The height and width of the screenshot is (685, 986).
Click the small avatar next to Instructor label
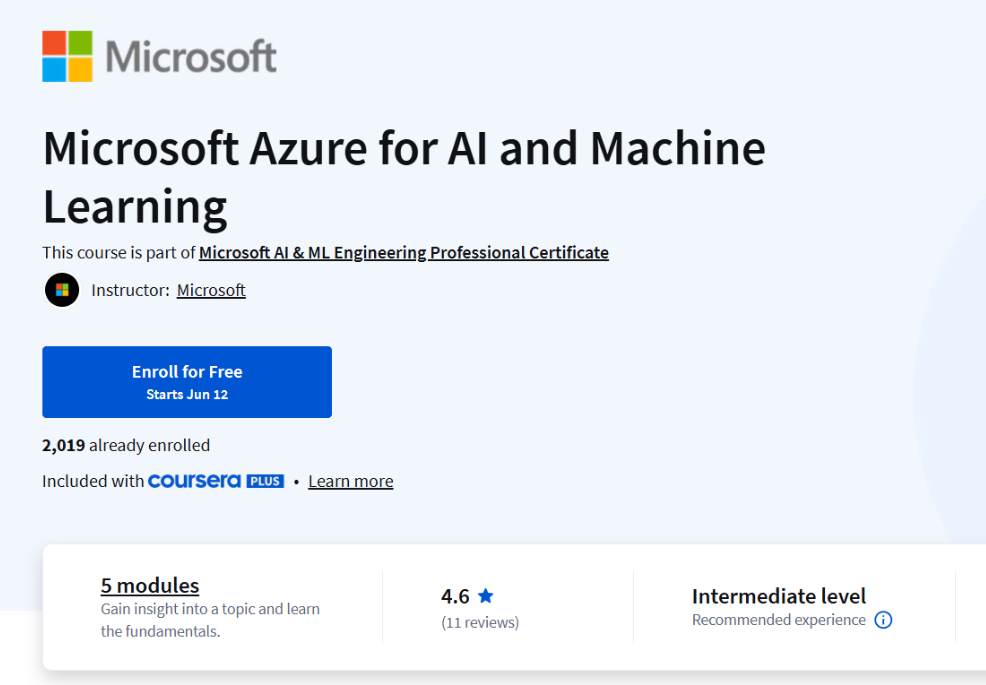[62, 290]
